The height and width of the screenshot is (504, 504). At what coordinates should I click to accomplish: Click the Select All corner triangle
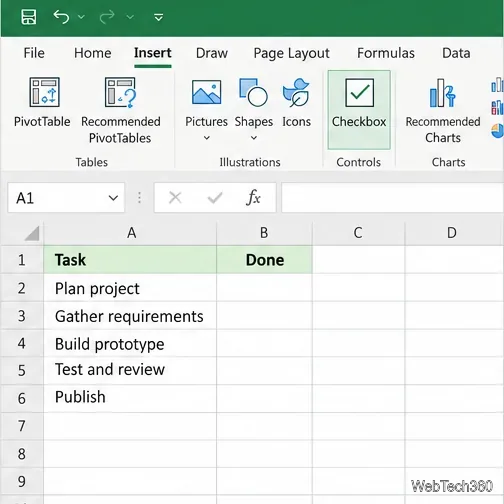coord(32,233)
